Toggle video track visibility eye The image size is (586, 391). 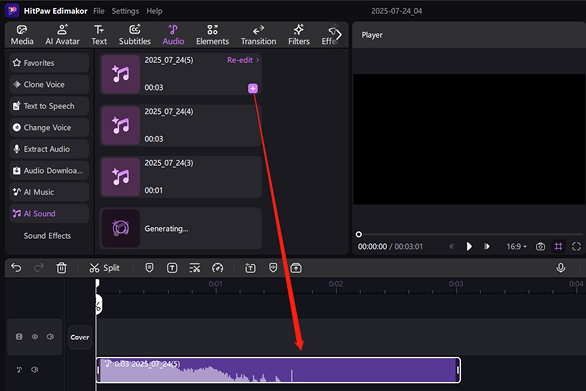35,337
